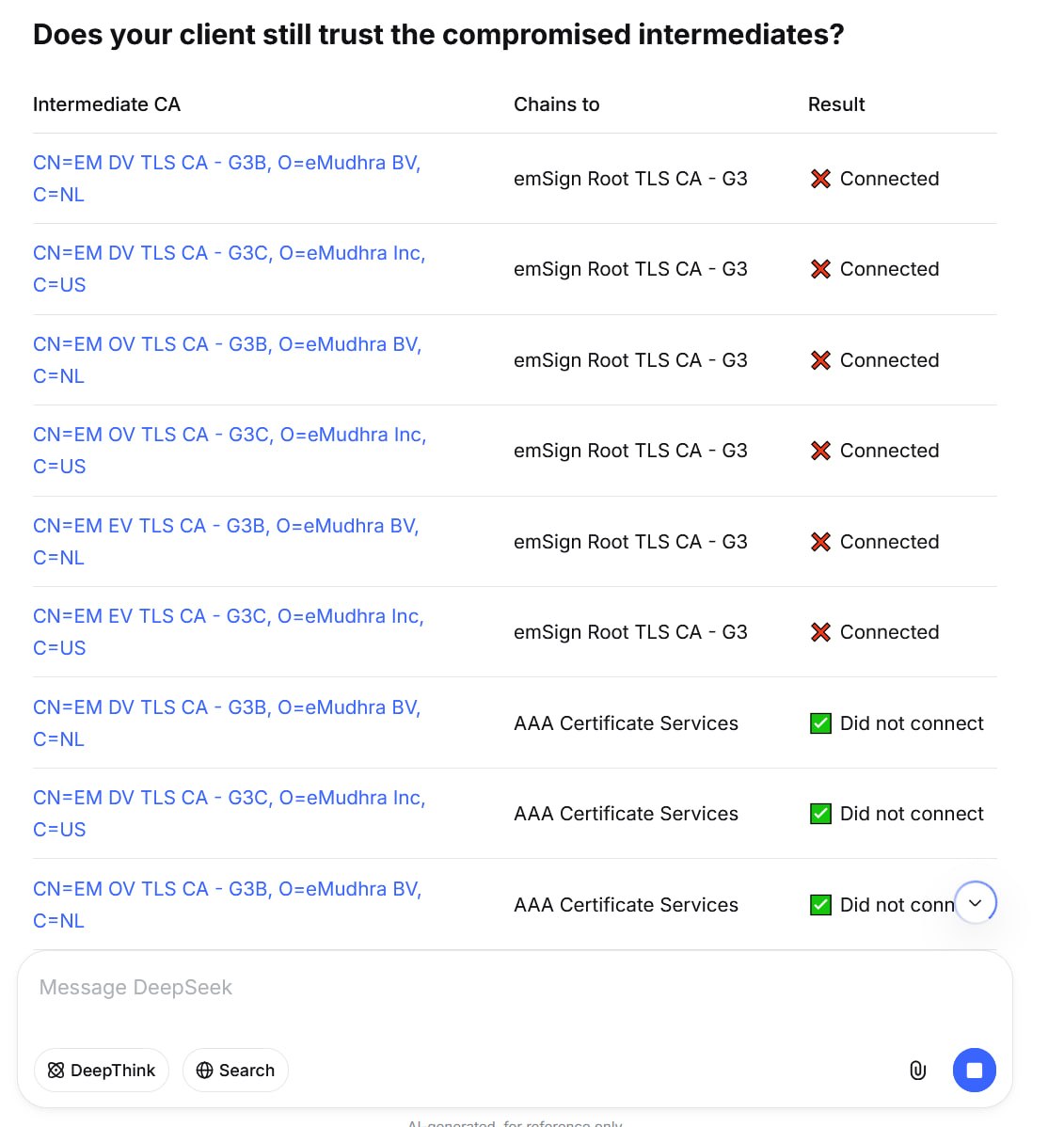Click the globe icon in Search button
This screenshot has height=1127, width=1064.
click(x=205, y=1071)
